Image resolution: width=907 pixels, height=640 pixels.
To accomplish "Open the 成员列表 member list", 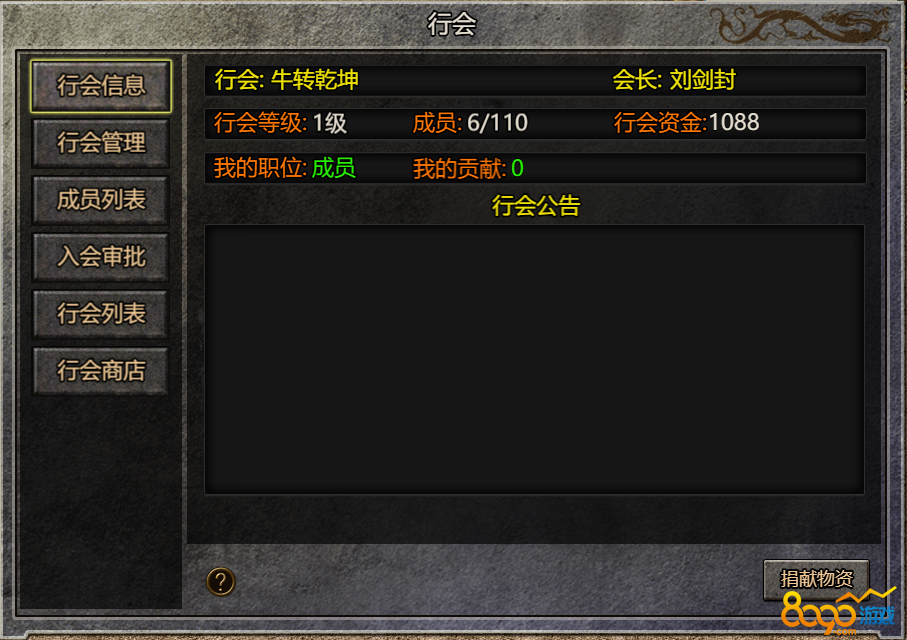I will pyautogui.click(x=101, y=200).
